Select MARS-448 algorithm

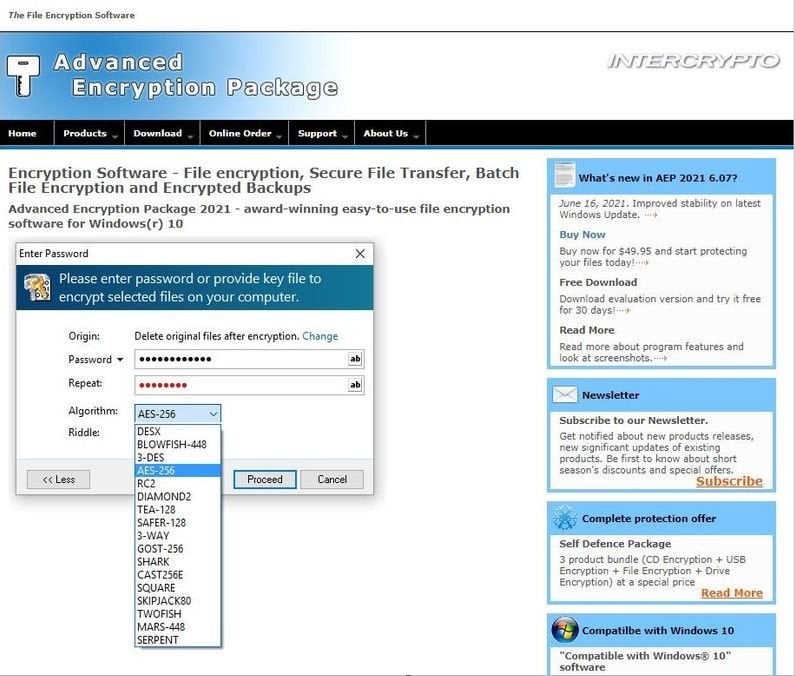click(x=177, y=627)
